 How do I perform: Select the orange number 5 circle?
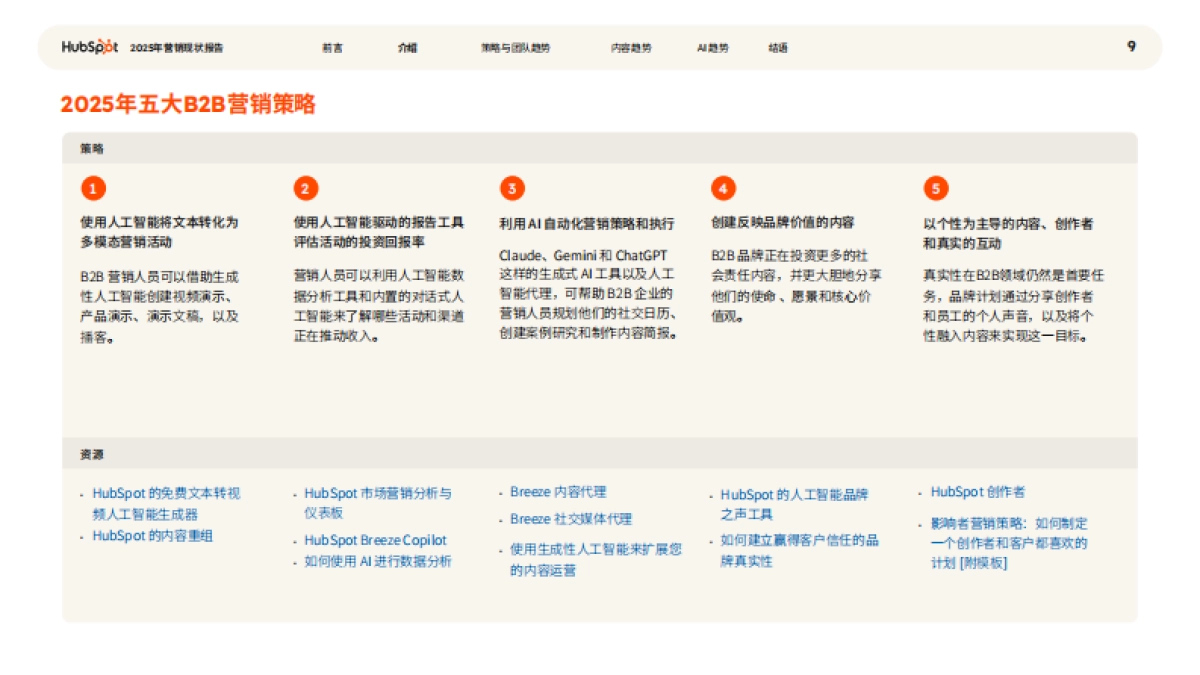coord(935,188)
